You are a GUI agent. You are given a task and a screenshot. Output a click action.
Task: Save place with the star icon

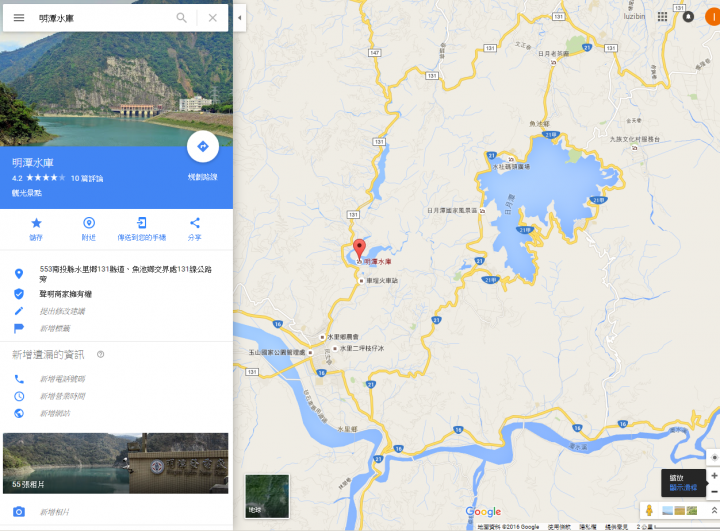(x=36, y=229)
